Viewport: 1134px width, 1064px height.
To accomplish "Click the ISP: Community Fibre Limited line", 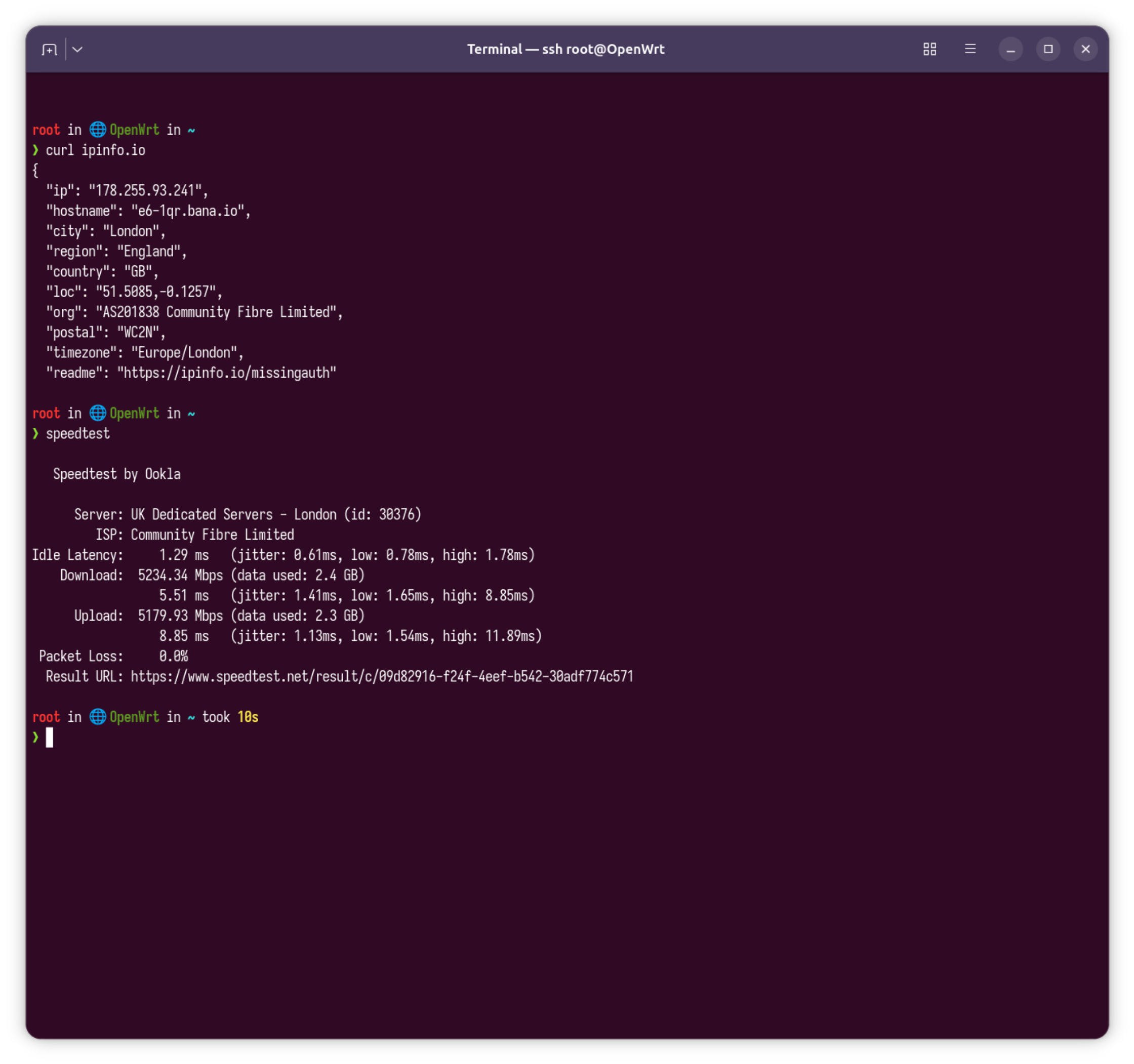I will (194, 535).
